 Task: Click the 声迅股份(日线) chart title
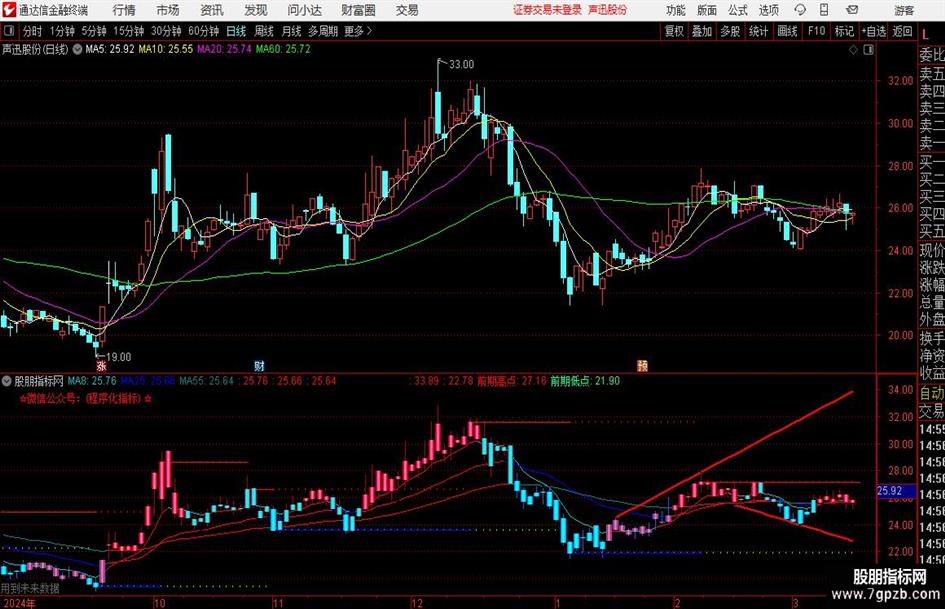[x=35, y=49]
